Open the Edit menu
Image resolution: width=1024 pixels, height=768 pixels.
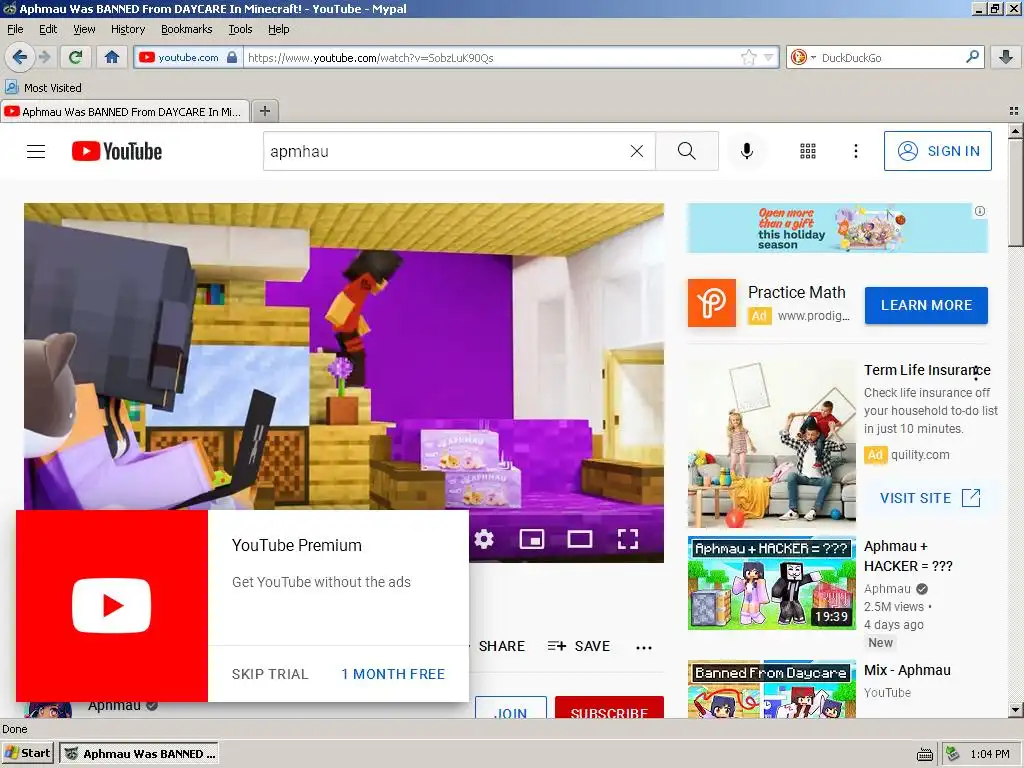pos(48,29)
